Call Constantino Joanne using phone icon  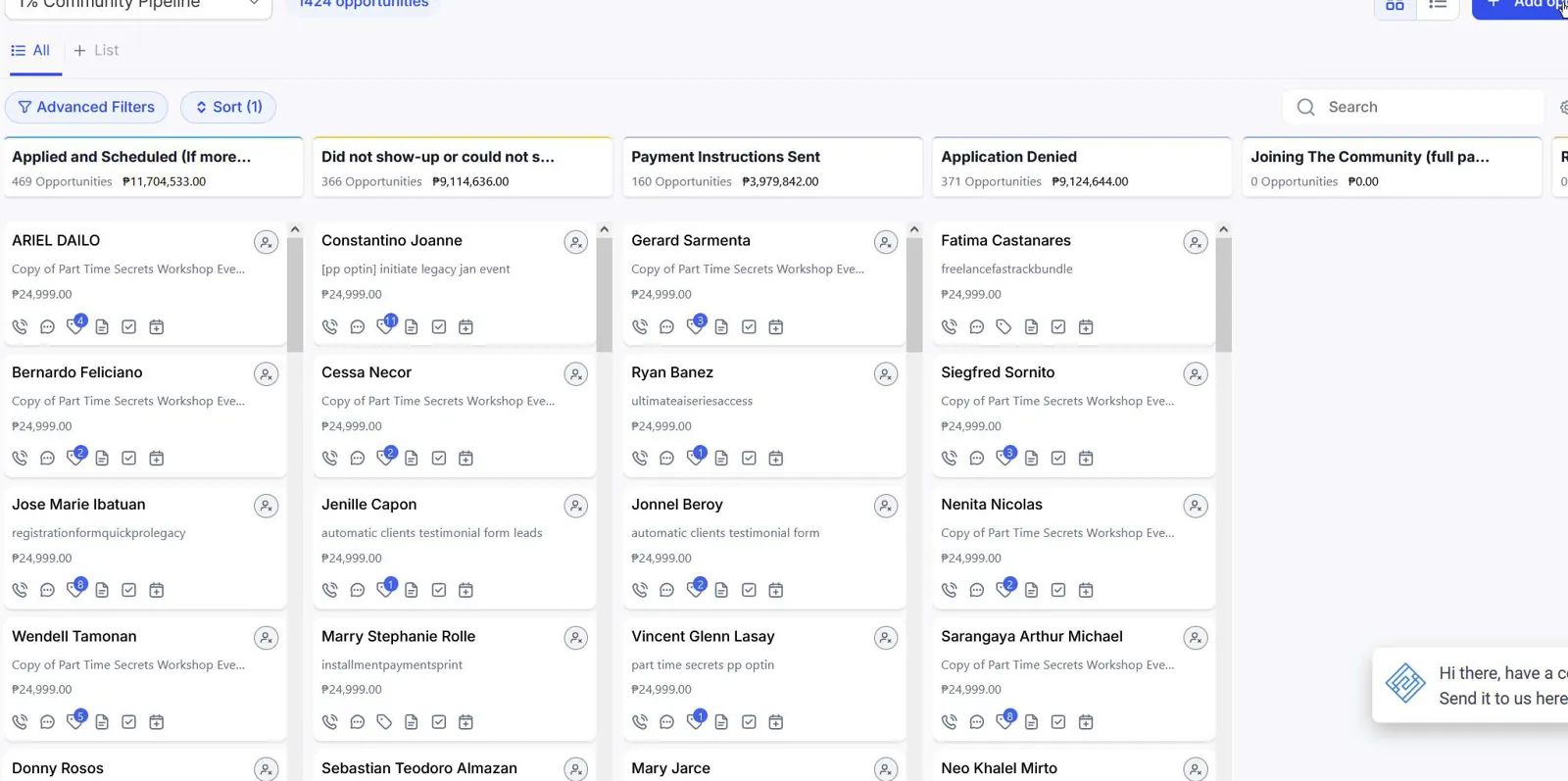(x=329, y=327)
